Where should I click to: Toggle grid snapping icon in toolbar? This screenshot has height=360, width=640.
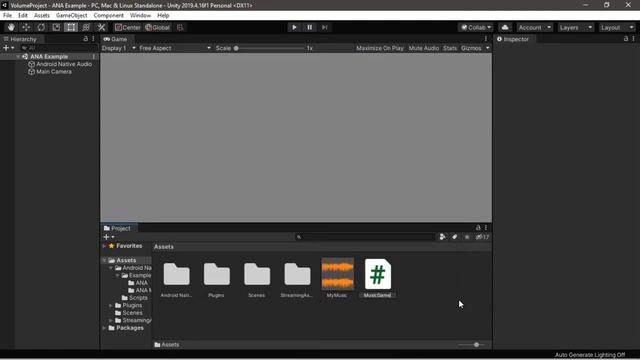[180, 27]
